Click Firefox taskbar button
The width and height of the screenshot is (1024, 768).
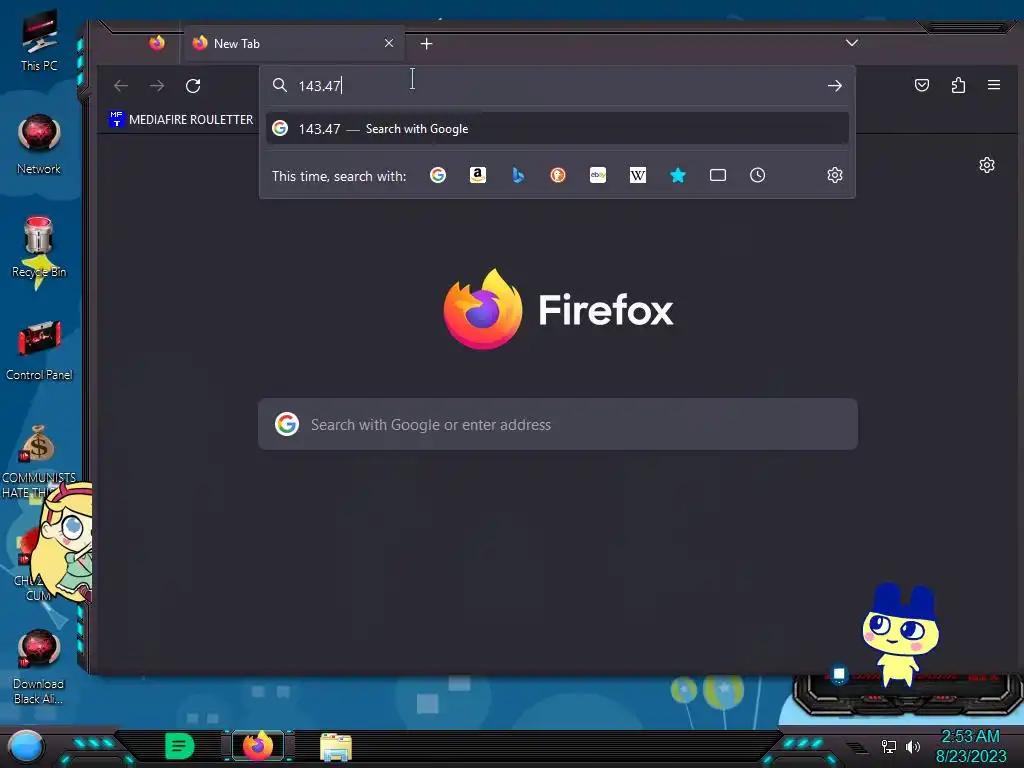tap(258, 746)
